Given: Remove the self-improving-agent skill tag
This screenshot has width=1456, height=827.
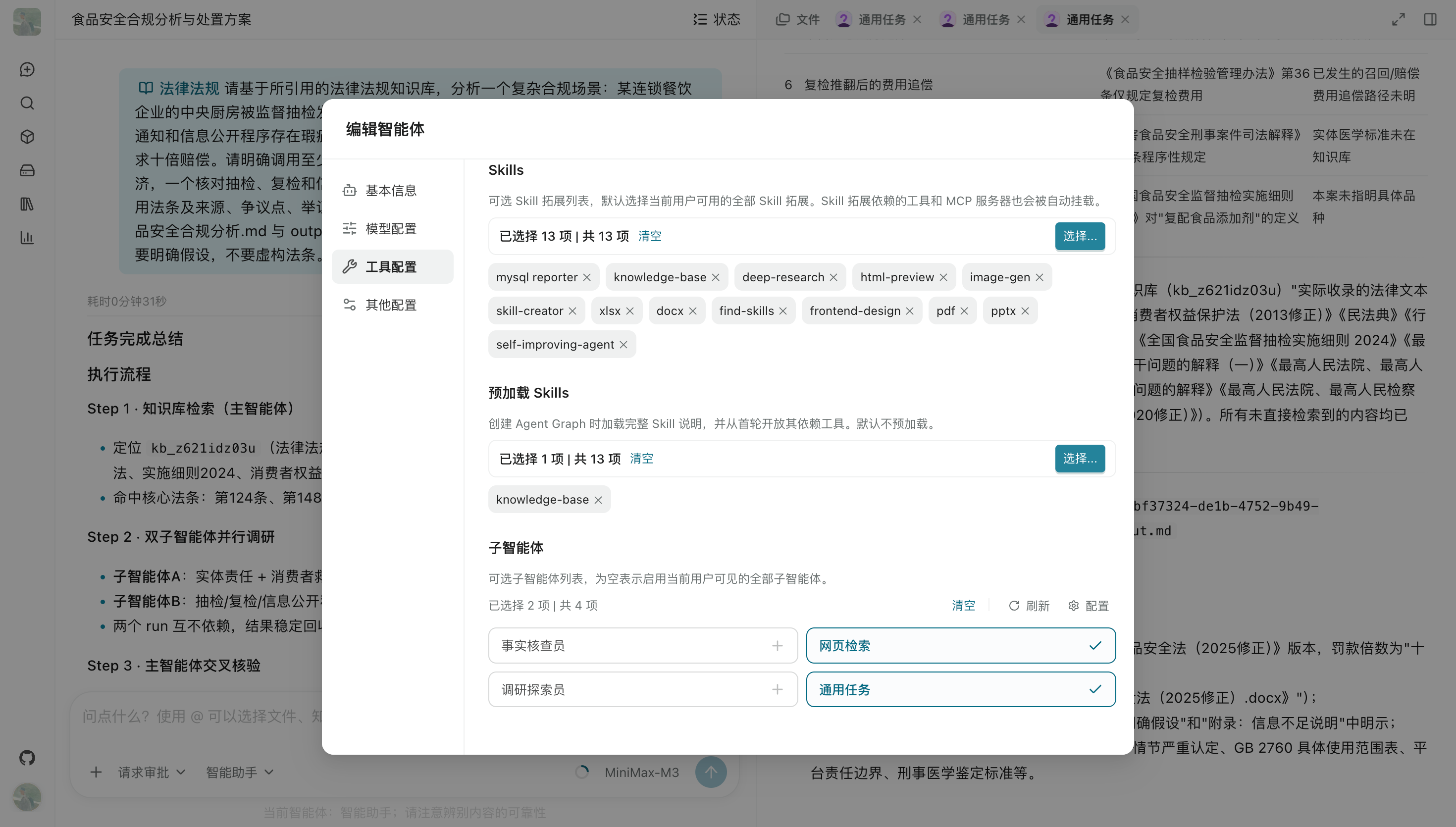Looking at the screenshot, I should (x=624, y=345).
